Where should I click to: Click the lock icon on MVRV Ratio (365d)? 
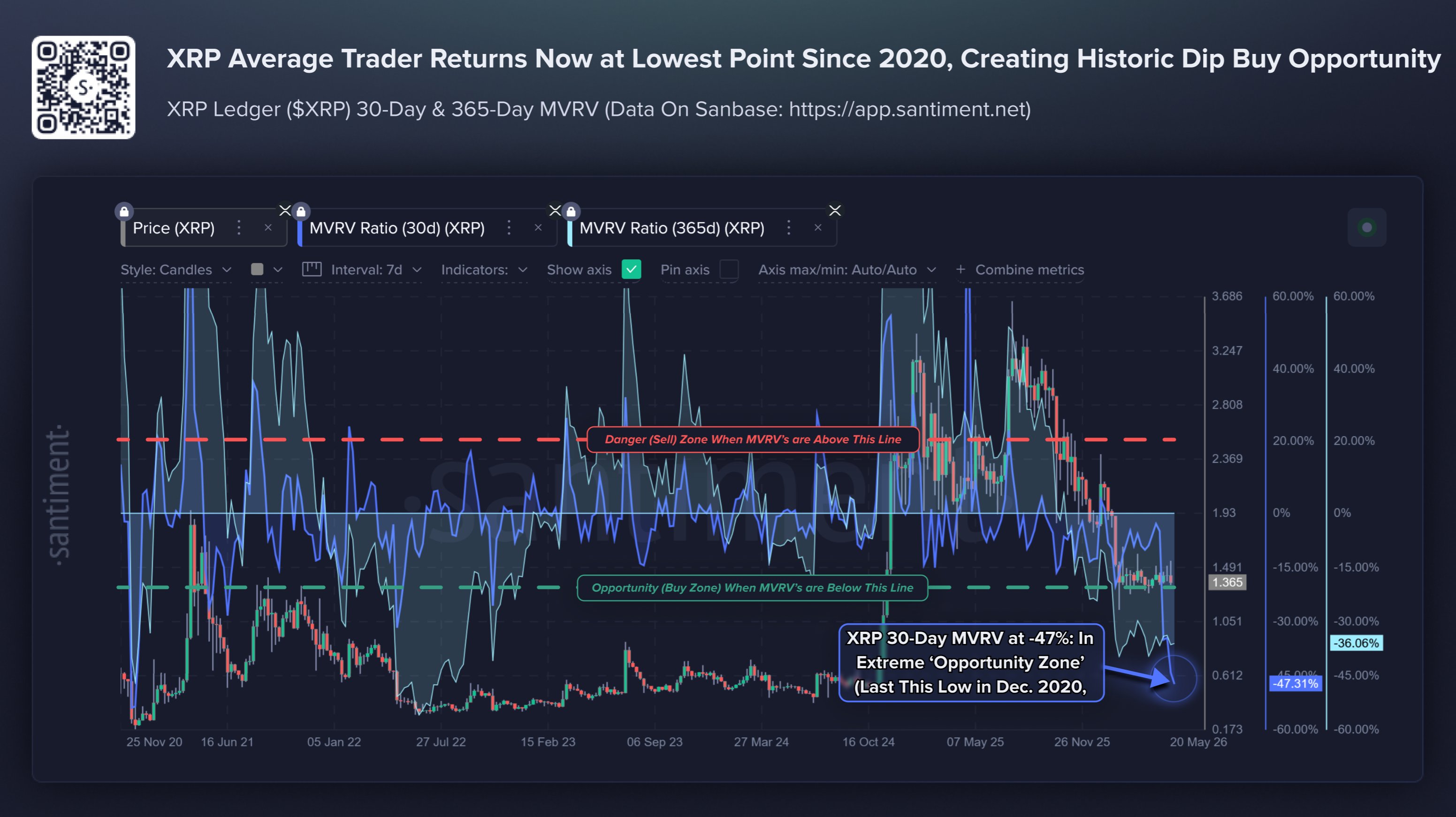pos(571,212)
